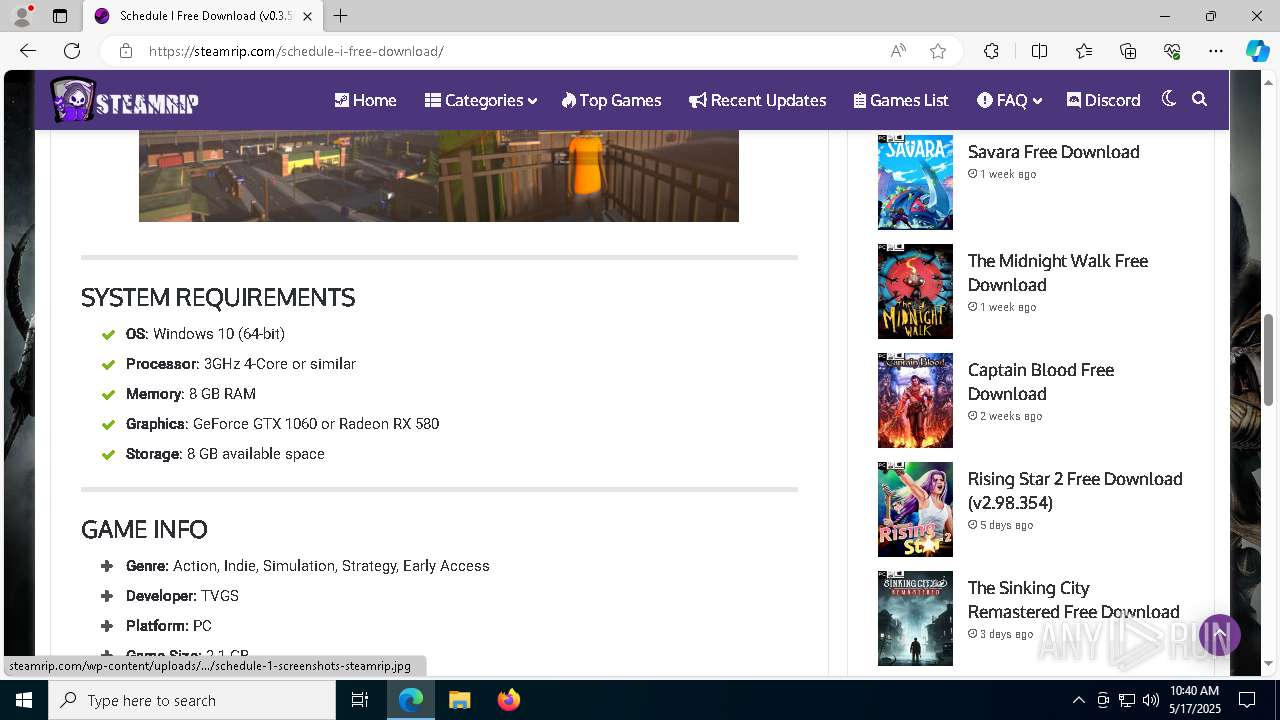
Task: Click the taskbar search box
Action: tap(192, 700)
